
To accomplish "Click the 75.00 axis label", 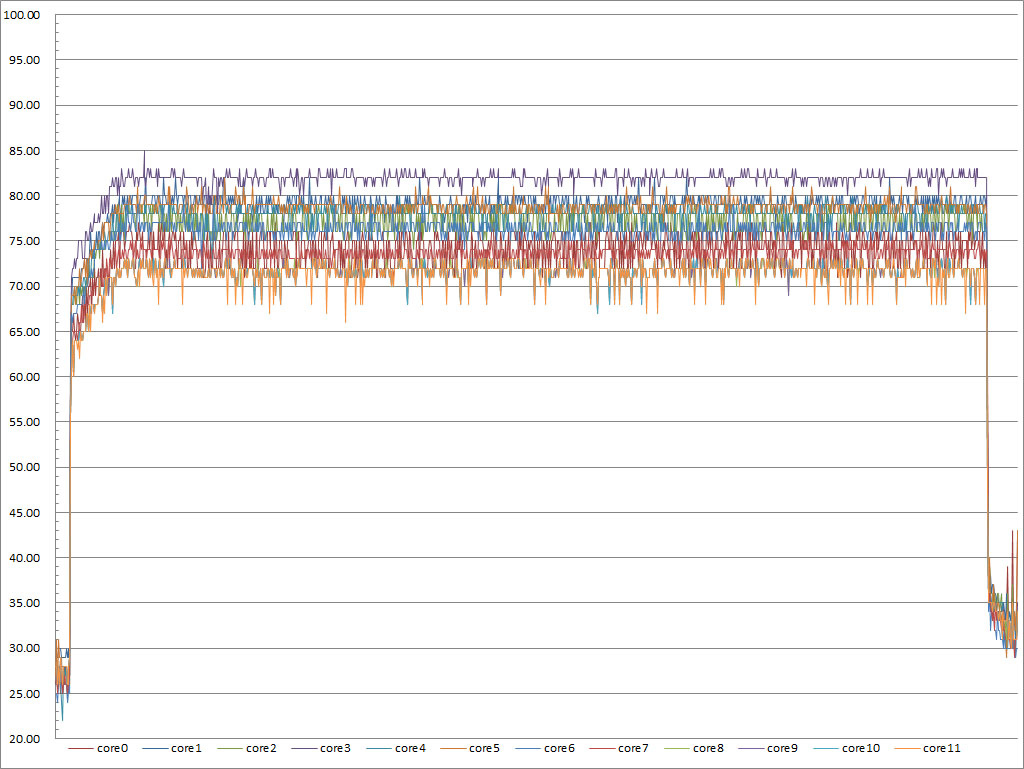I will pyautogui.click(x=24, y=241).
